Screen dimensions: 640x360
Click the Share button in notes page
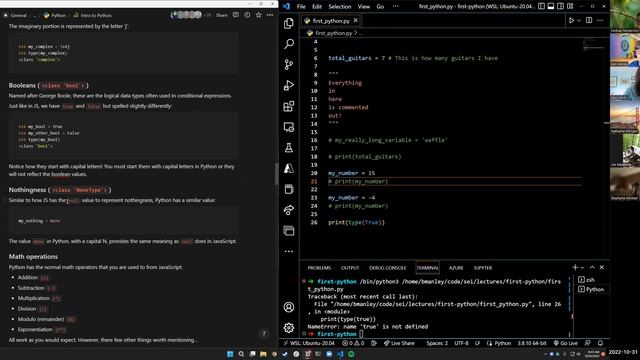tap(222, 15)
